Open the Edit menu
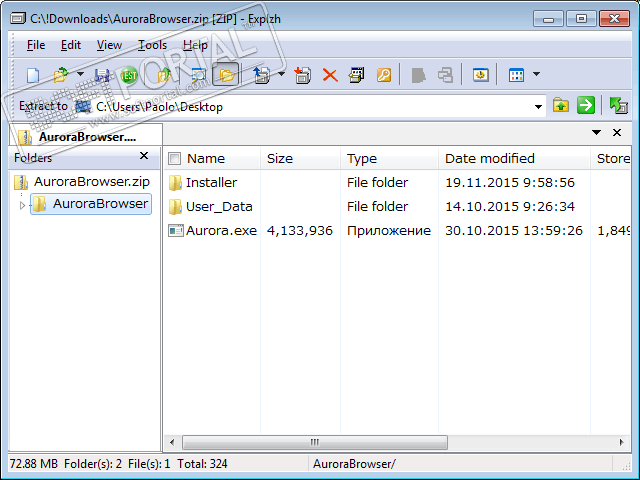This screenshot has width=640, height=480. (x=71, y=45)
